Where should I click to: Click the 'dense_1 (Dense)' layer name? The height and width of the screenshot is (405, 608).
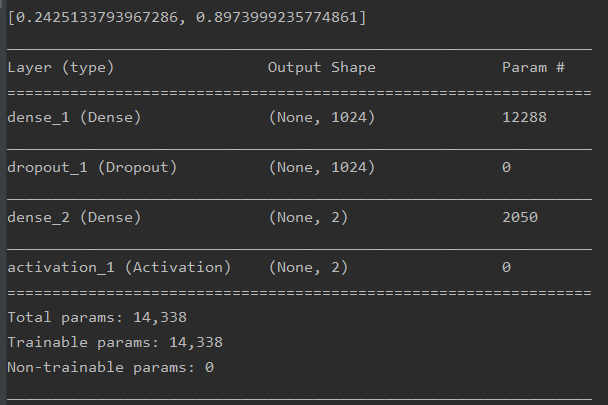click(x=74, y=118)
